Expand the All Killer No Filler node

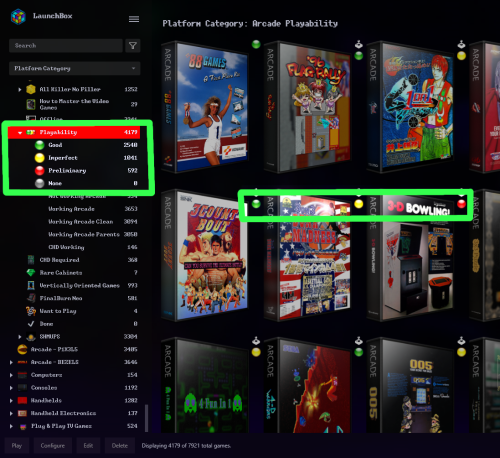[20, 89]
